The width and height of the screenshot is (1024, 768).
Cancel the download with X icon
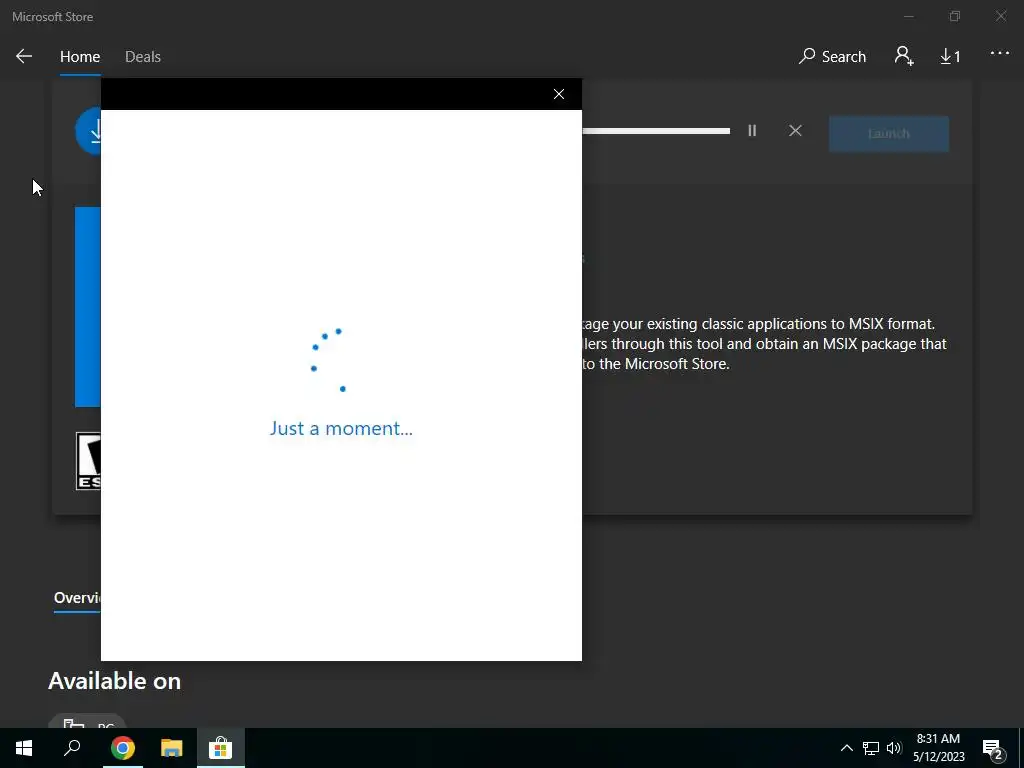click(x=795, y=131)
